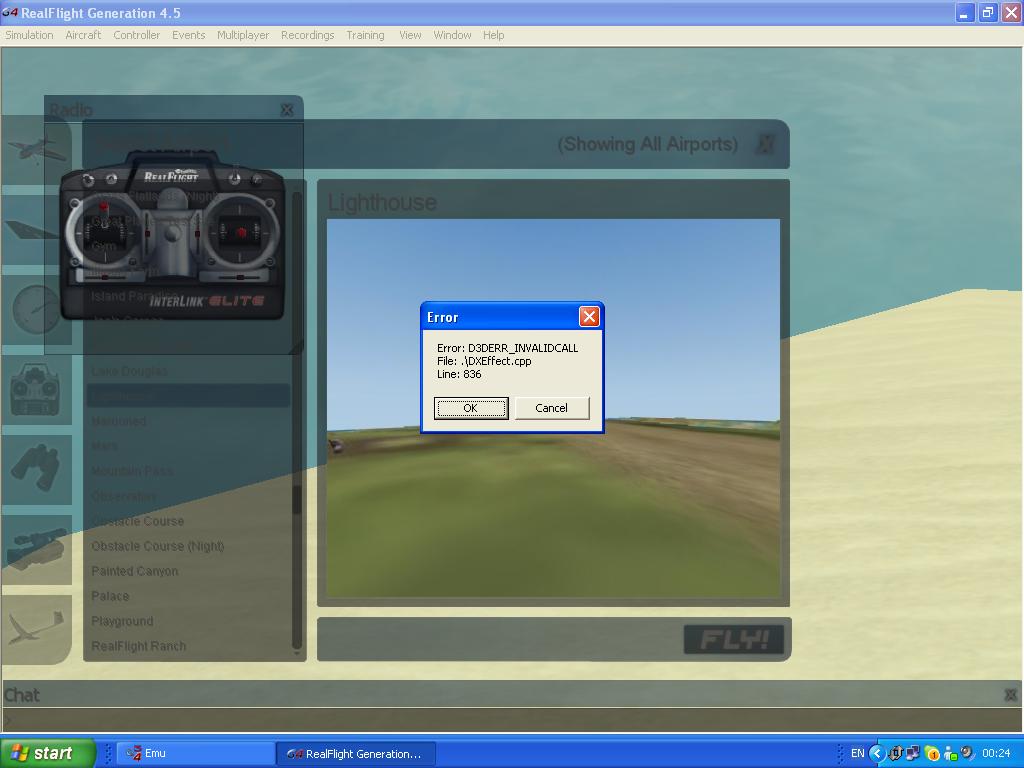Click the network computers tray icon
Viewport: 1024px width, 768px height.
tap(913, 753)
